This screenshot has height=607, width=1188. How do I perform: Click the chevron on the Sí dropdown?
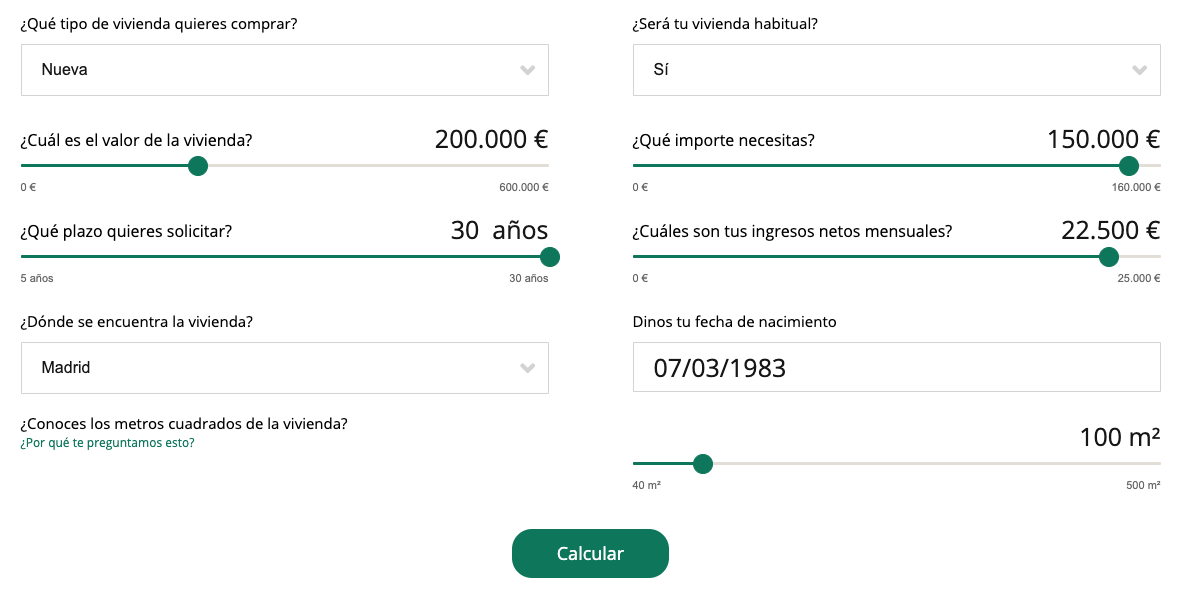coord(1139,69)
